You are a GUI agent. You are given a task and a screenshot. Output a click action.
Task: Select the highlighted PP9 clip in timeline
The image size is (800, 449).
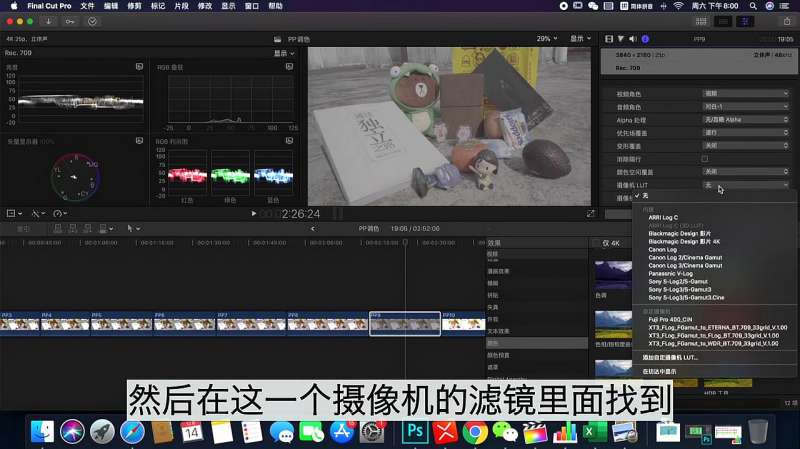[405, 323]
